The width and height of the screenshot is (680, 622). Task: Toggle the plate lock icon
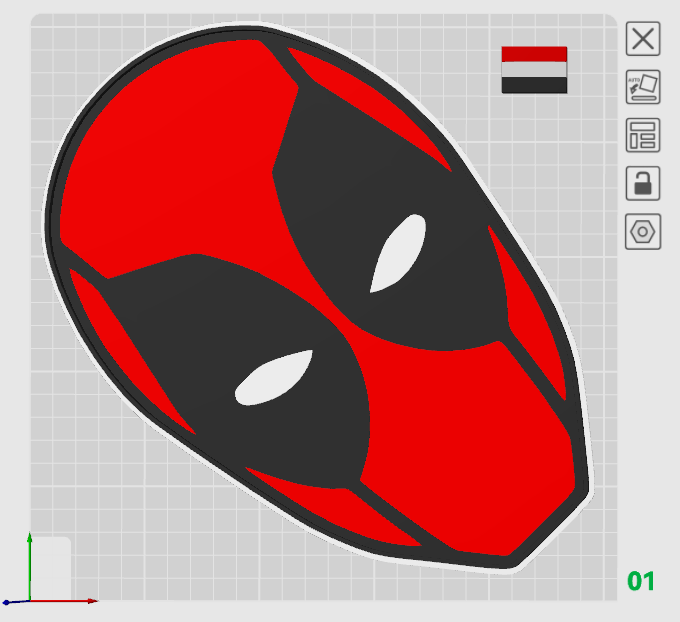pyautogui.click(x=643, y=183)
